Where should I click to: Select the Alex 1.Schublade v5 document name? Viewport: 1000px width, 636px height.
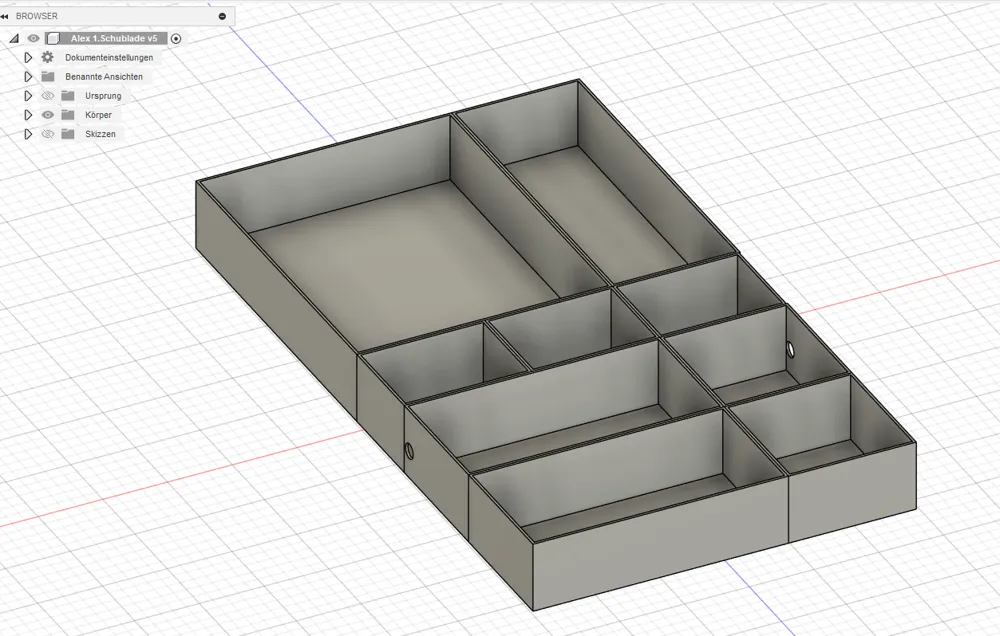[114, 38]
